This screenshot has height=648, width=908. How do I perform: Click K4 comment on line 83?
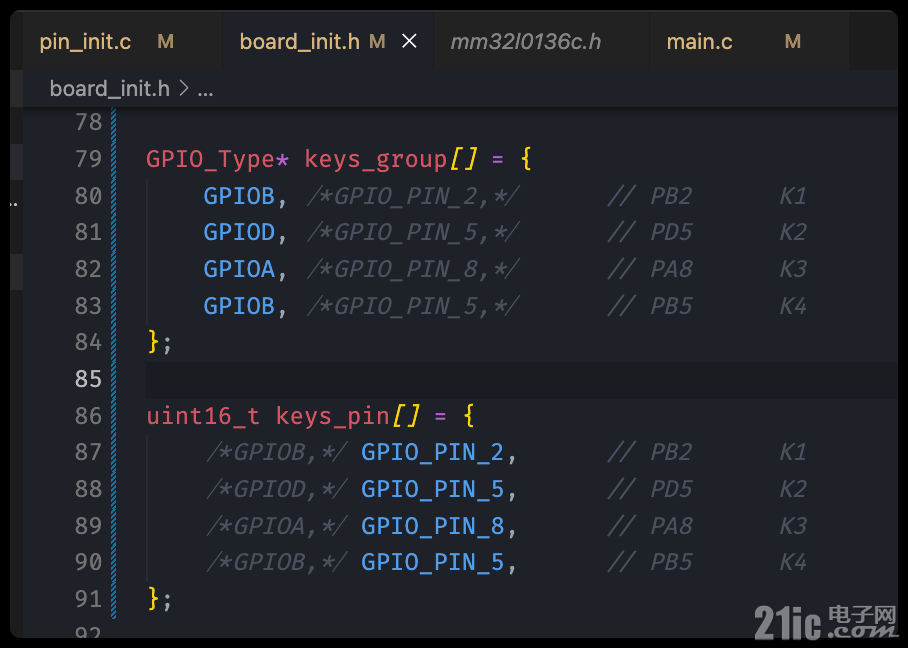click(793, 306)
